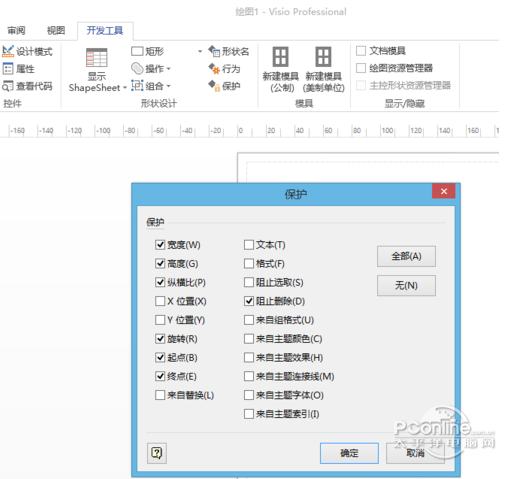The height and width of the screenshot is (479, 514).
Task: Check 来自主题索引(I) checkbox
Action: click(x=249, y=414)
